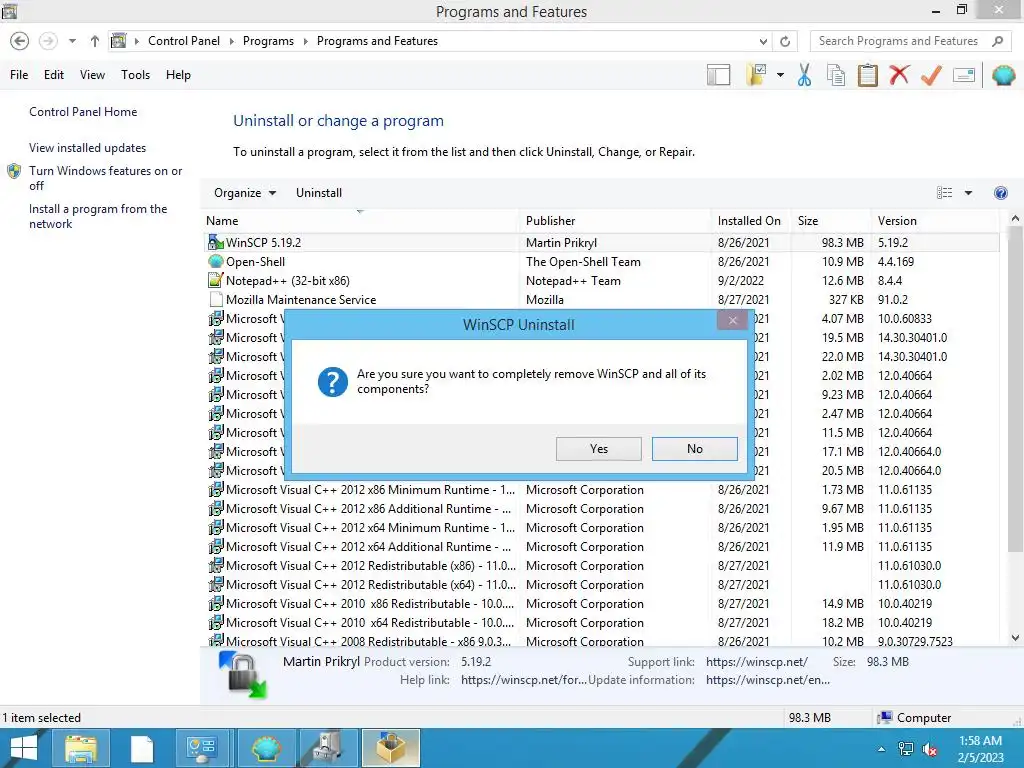This screenshot has height=768, width=1024.
Task: Click Turn Windows features on or off
Action: pos(105,178)
